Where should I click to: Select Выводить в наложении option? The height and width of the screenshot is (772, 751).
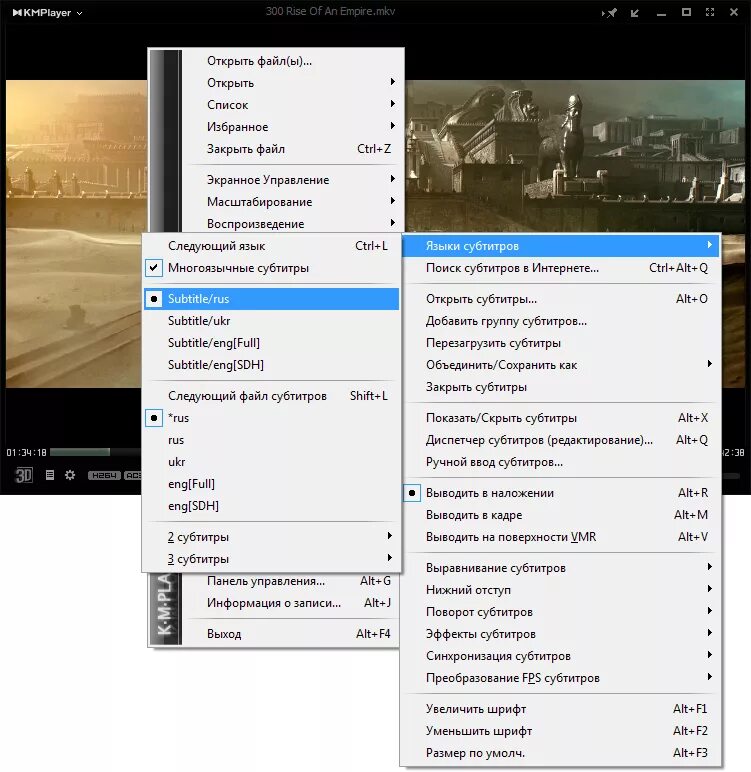(560, 493)
